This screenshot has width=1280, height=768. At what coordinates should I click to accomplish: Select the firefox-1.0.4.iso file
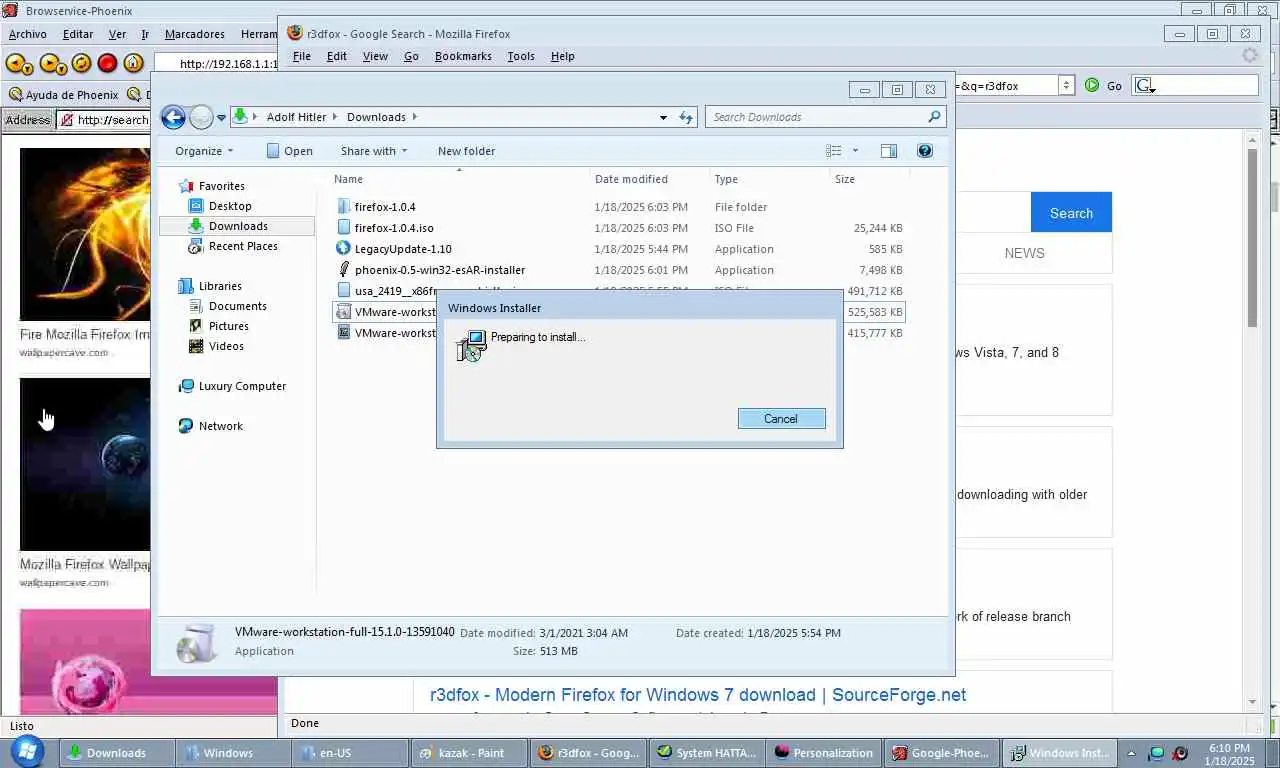pos(394,228)
